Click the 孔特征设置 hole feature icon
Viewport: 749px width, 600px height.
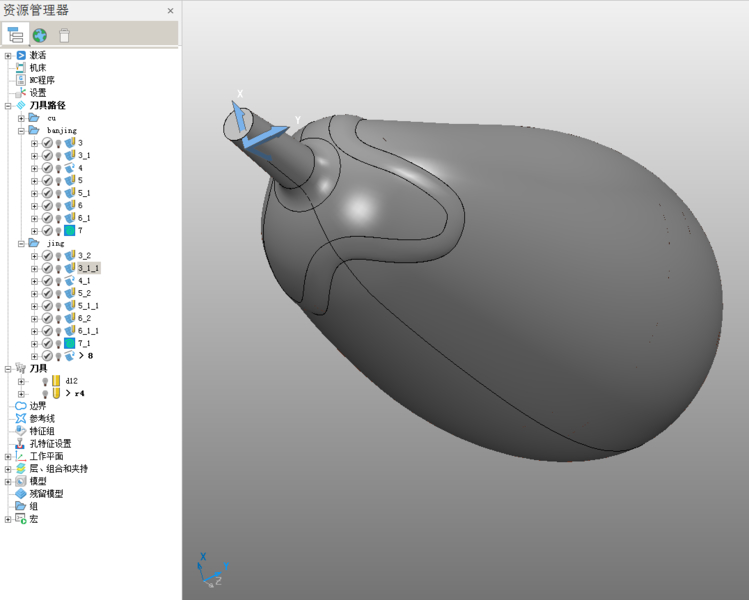tap(21, 443)
